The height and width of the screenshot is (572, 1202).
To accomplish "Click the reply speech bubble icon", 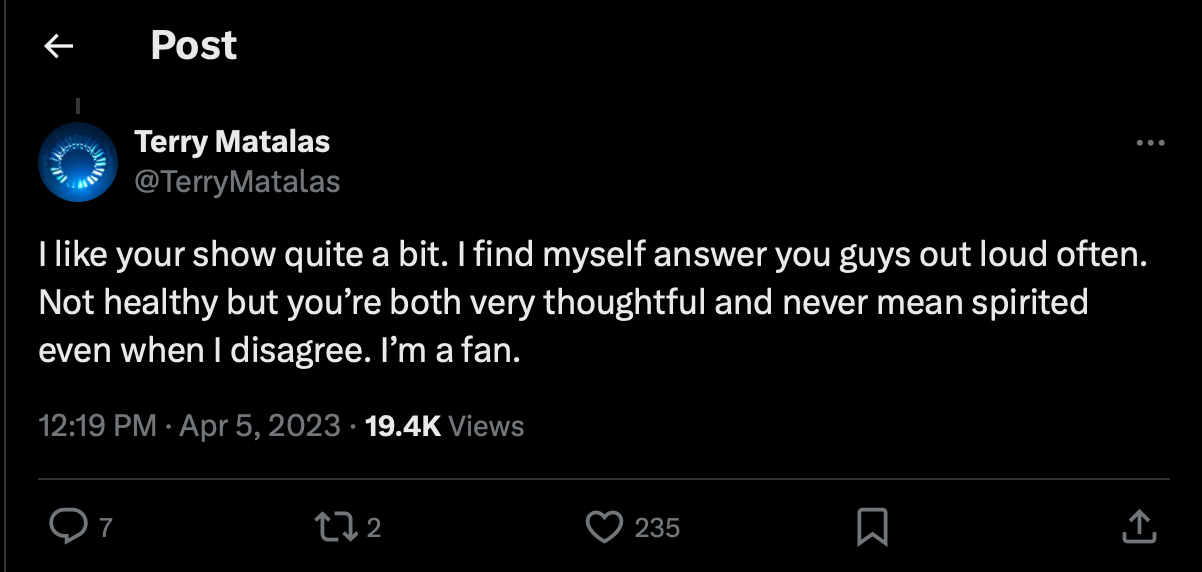I will pyautogui.click(x=67, y=526).
